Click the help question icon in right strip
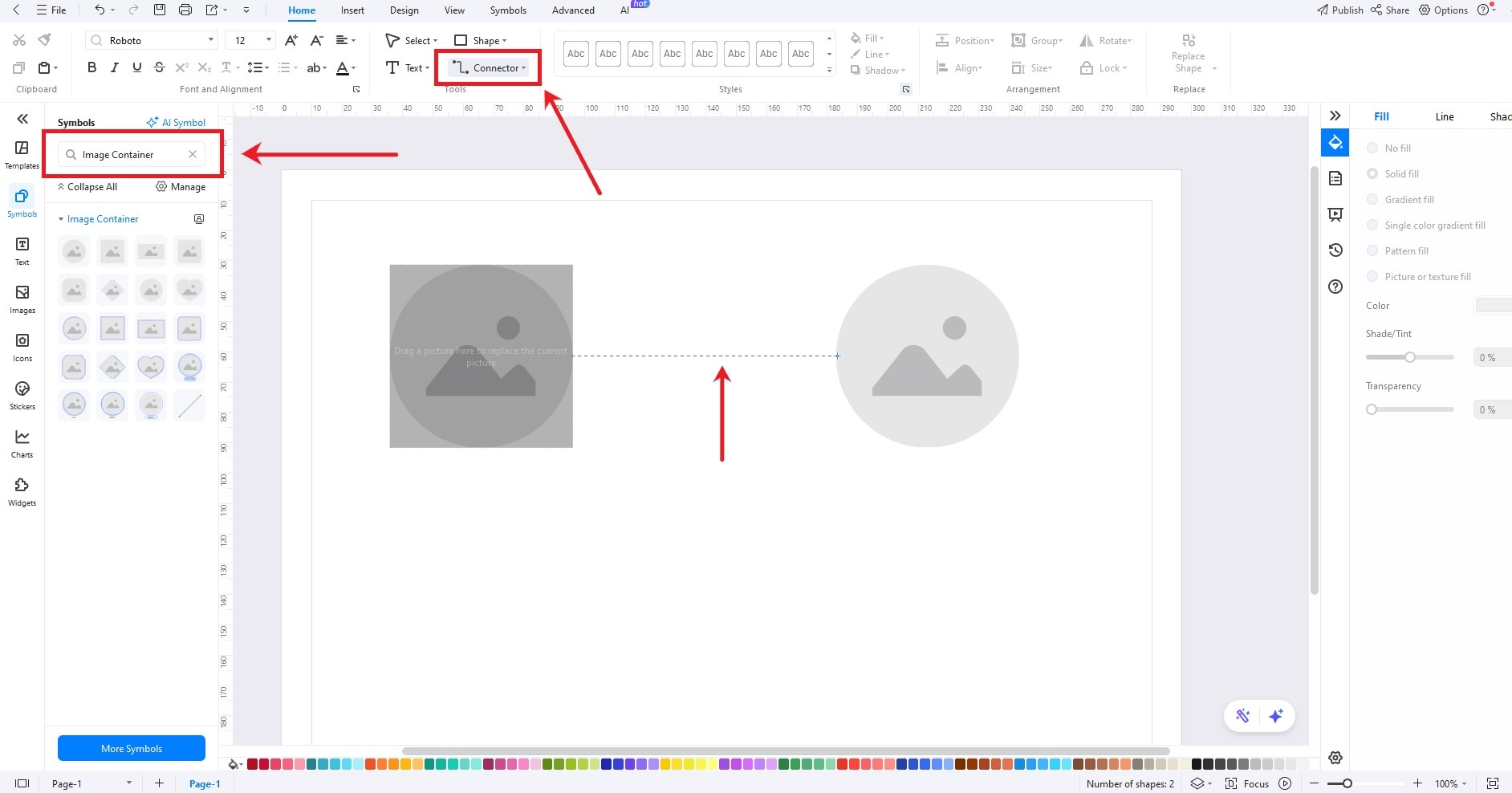This screenshot has height=793, width=1512. pos(1335,287)
